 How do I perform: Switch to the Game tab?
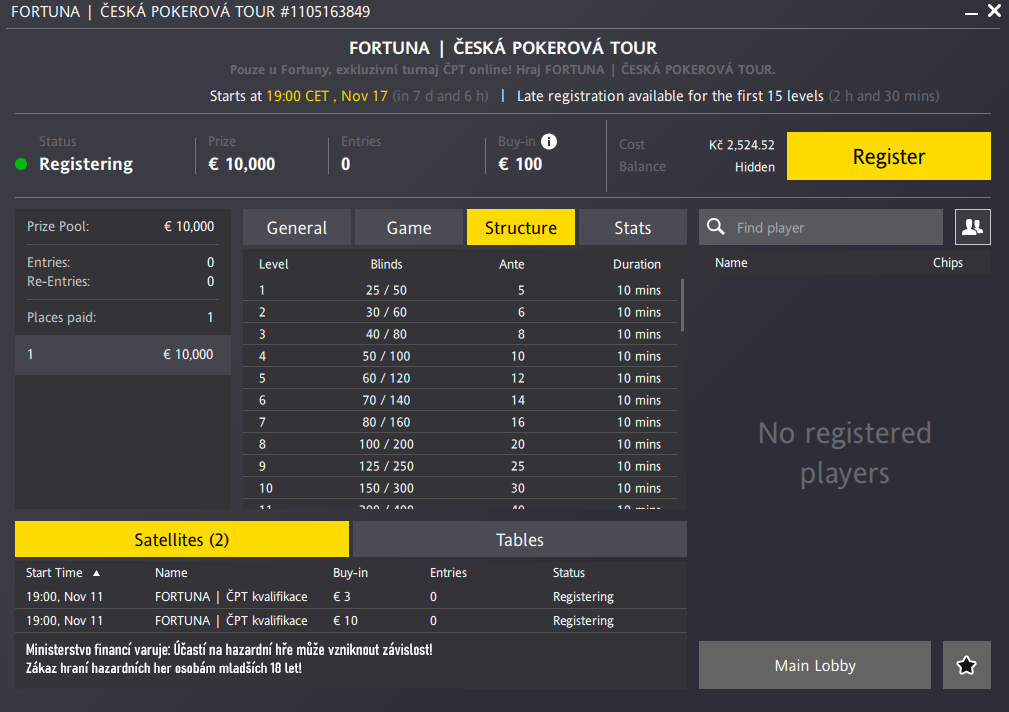tap(409, 227)
